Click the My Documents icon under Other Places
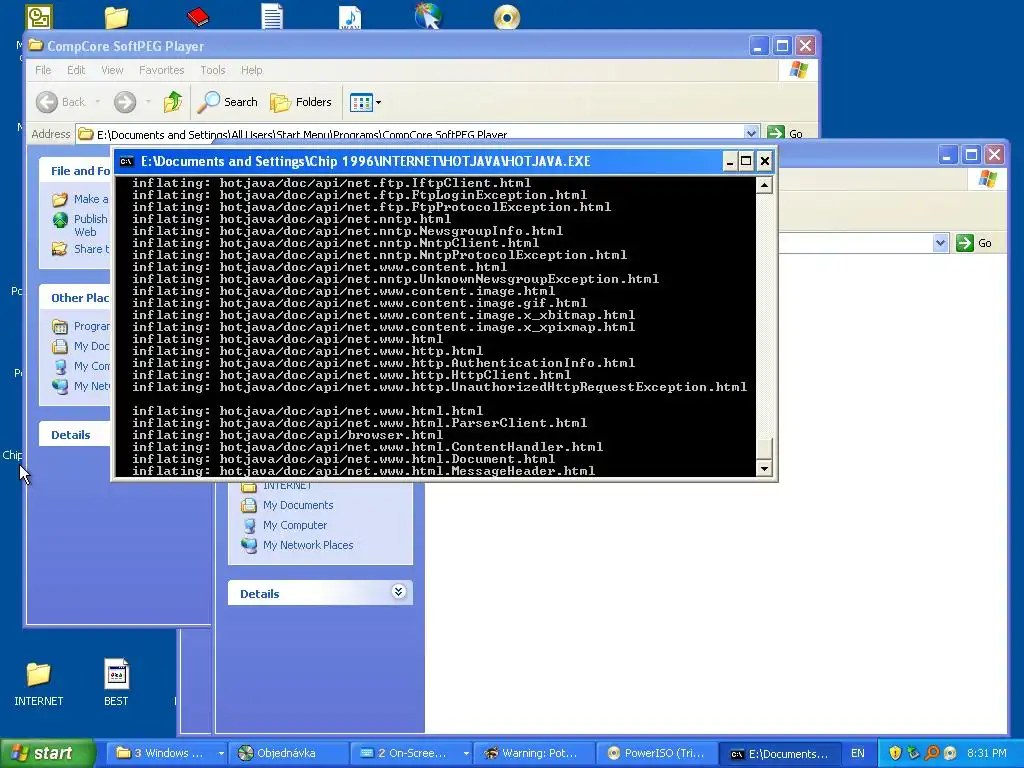1024x768 pixels. (60, 346)
